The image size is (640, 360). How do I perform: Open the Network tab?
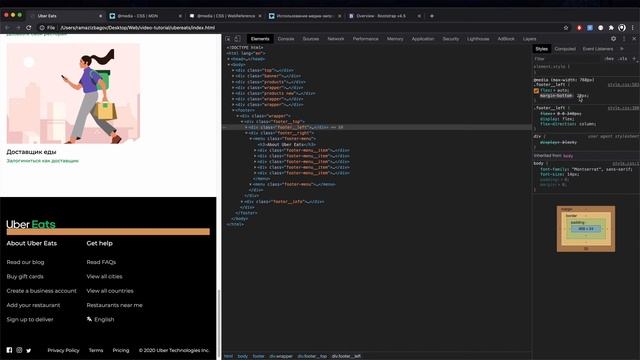tap(336, 39)
